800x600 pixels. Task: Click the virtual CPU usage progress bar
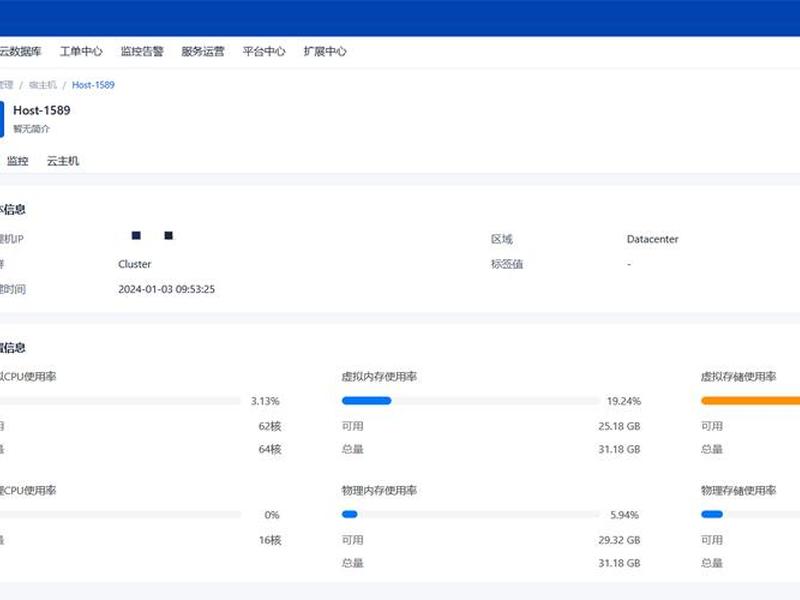point(120,401)
